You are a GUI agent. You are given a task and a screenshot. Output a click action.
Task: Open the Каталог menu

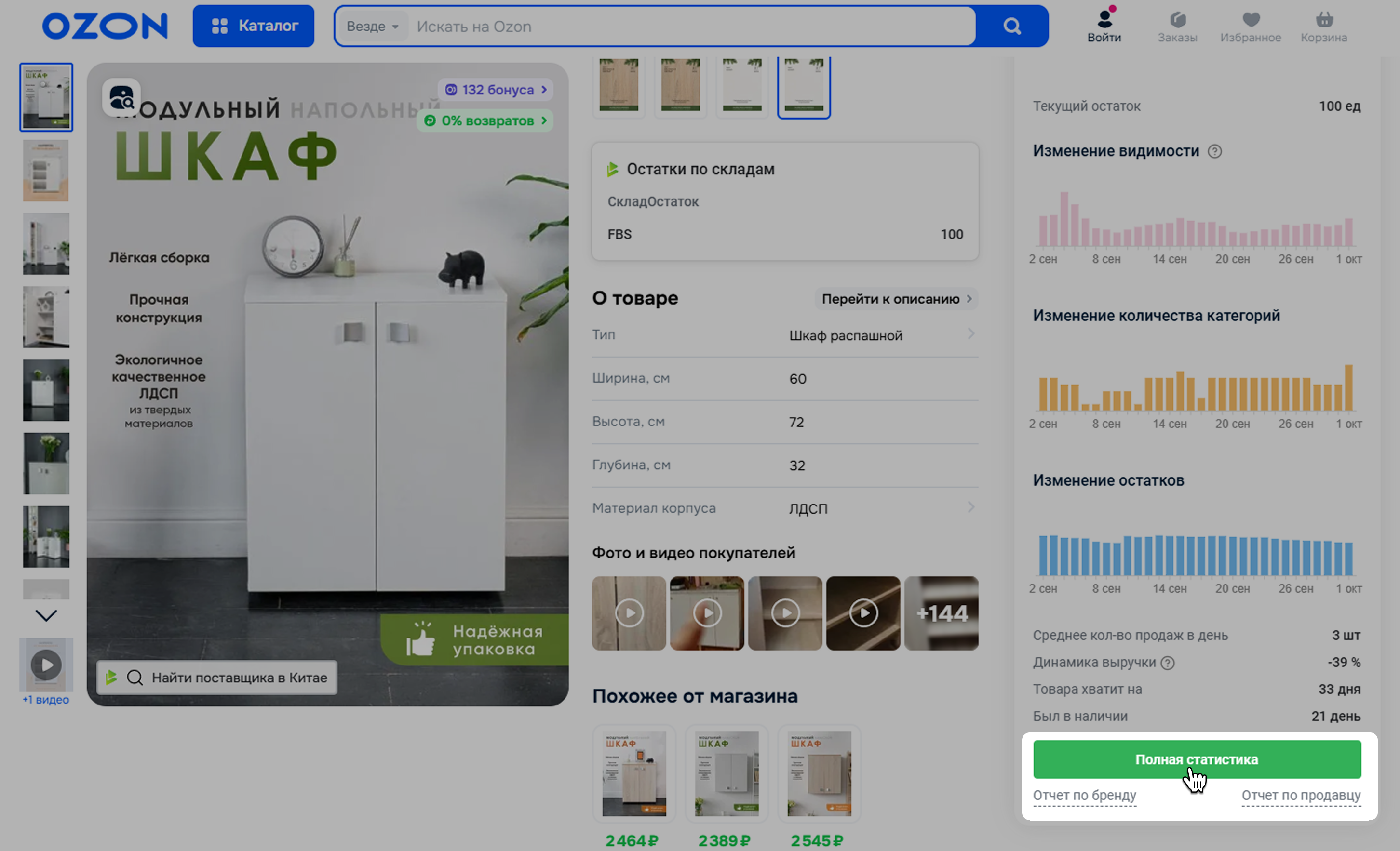coord(254,26)
